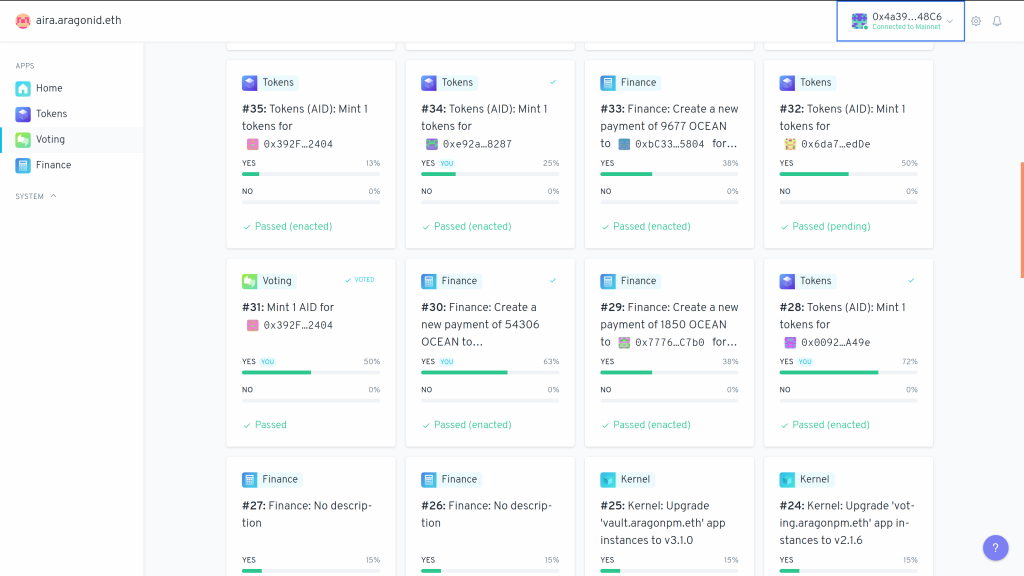The image size is (1024, 576).
Task: Select Voting in the apps menu
Action: 50,139
